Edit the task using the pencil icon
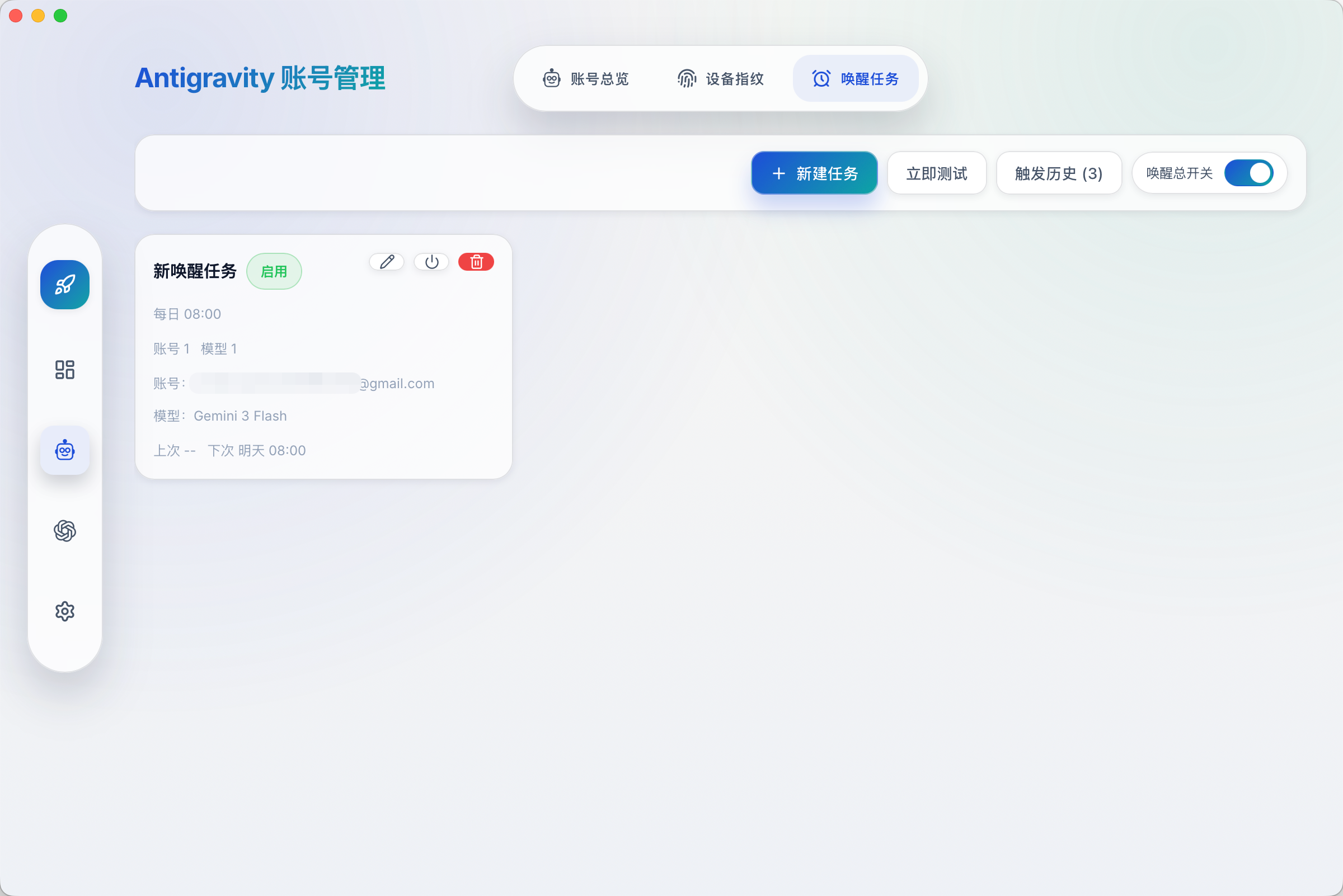The height and width of the screenshot is (896, 1343). 387,262
